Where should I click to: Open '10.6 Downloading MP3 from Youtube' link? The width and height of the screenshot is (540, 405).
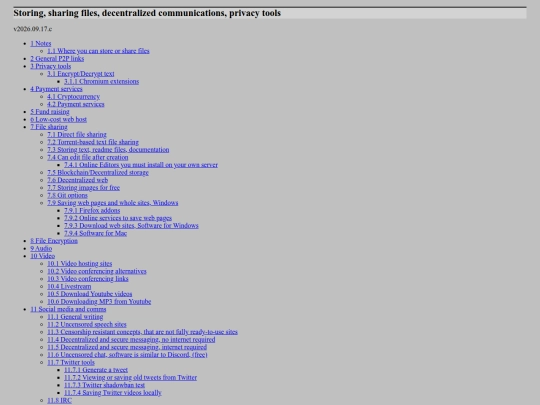point(99,301)
